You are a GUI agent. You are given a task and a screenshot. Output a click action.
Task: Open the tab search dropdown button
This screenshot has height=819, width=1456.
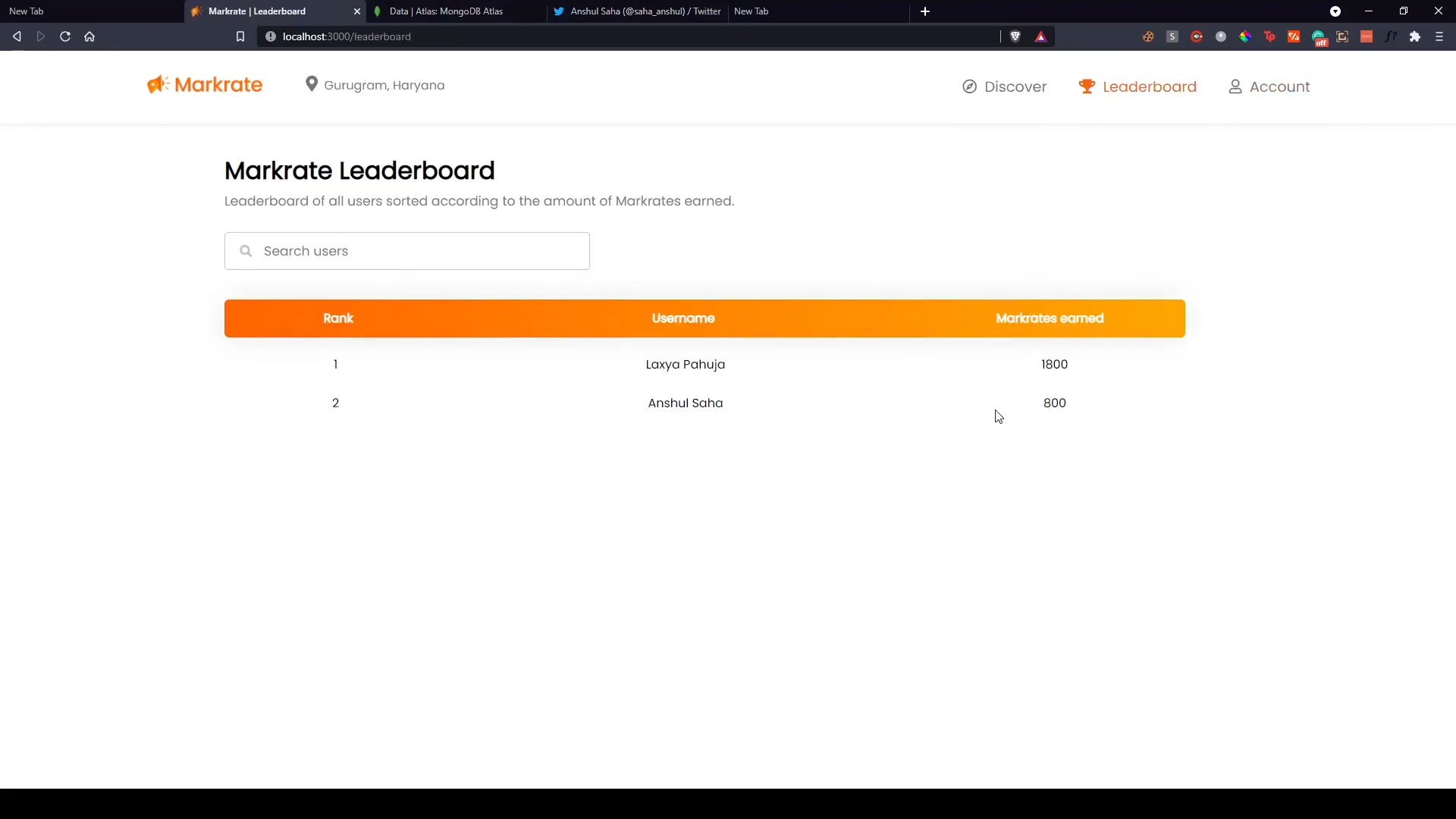click(x=1335, y=11)
